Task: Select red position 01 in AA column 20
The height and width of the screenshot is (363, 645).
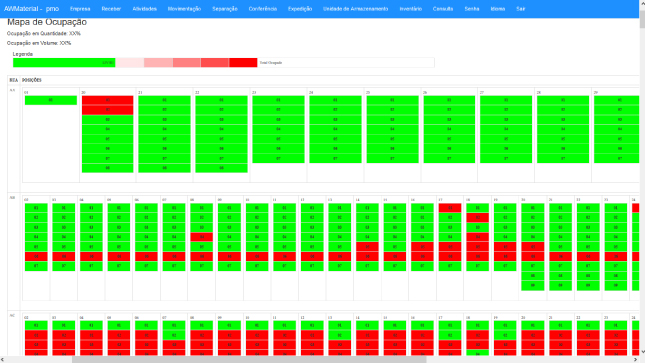Action: pyautogui.click(x=107, y=100)
